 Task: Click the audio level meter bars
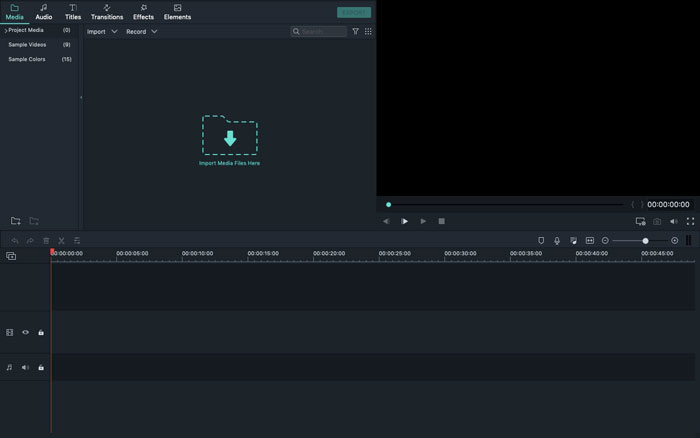click(689, 241)
